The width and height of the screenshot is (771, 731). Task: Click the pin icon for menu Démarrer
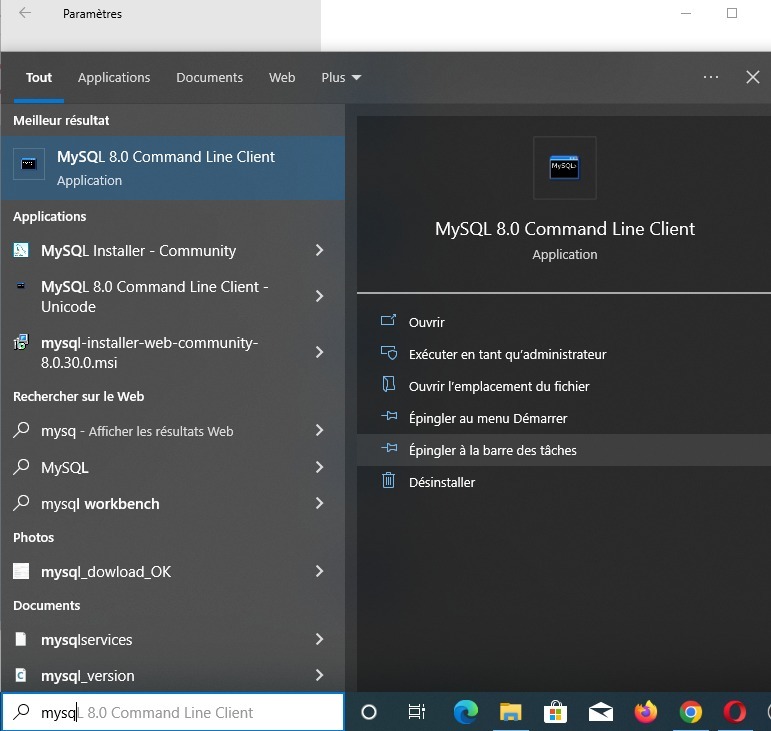click(x=389, y=416)
